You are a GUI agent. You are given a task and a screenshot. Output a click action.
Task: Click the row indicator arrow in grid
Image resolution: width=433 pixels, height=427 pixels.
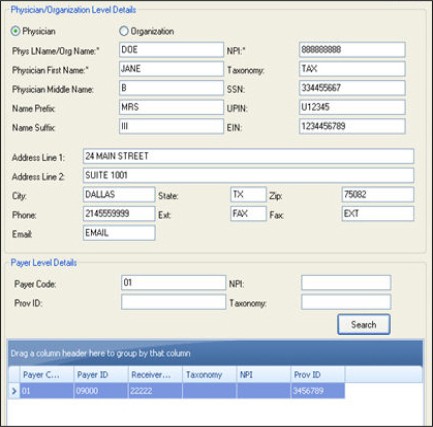point(14,391)
